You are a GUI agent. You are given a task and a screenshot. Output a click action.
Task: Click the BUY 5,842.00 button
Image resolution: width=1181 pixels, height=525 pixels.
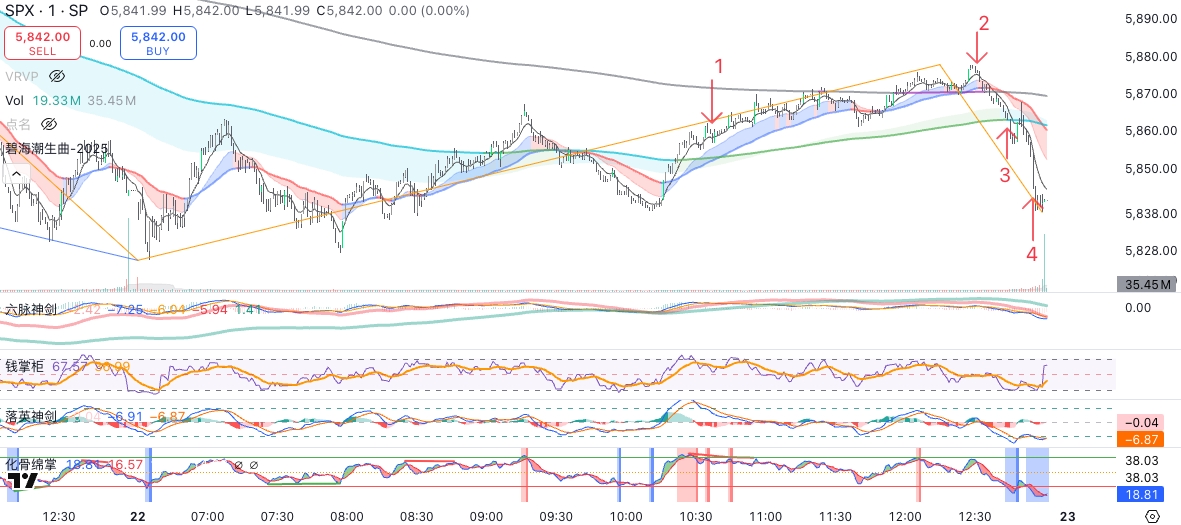pyautogui.click(x=158, y=43)
